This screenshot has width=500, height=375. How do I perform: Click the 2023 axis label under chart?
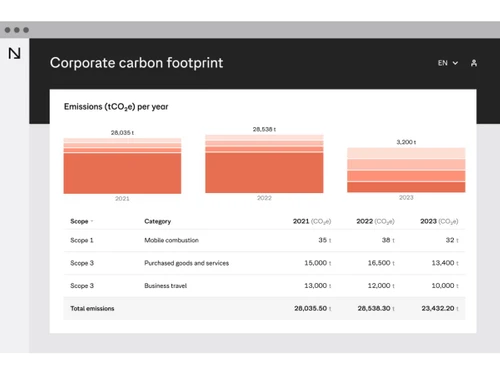pyautogui.click(x=406, y=198)
